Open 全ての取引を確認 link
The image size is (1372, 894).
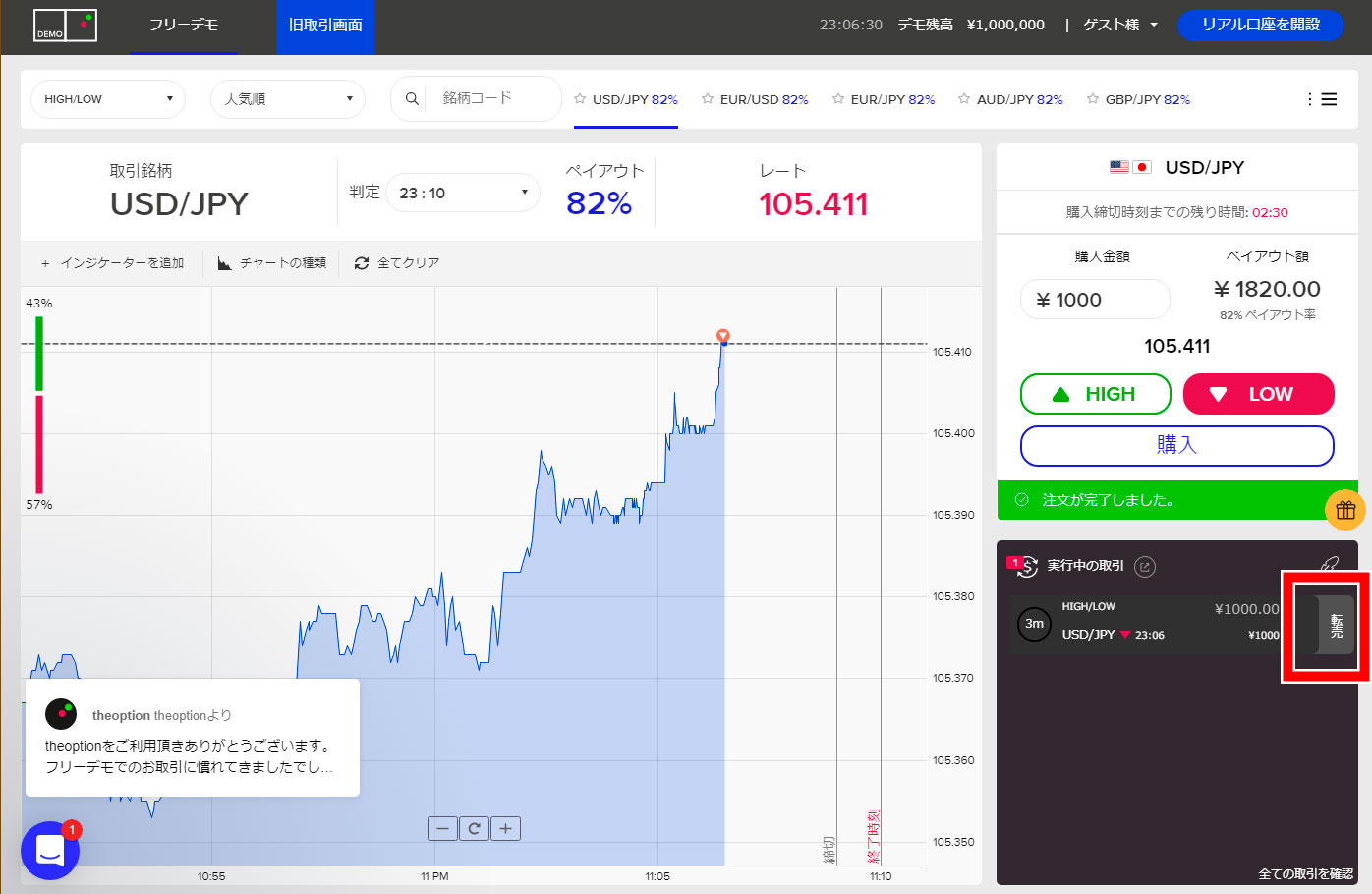1305,873
